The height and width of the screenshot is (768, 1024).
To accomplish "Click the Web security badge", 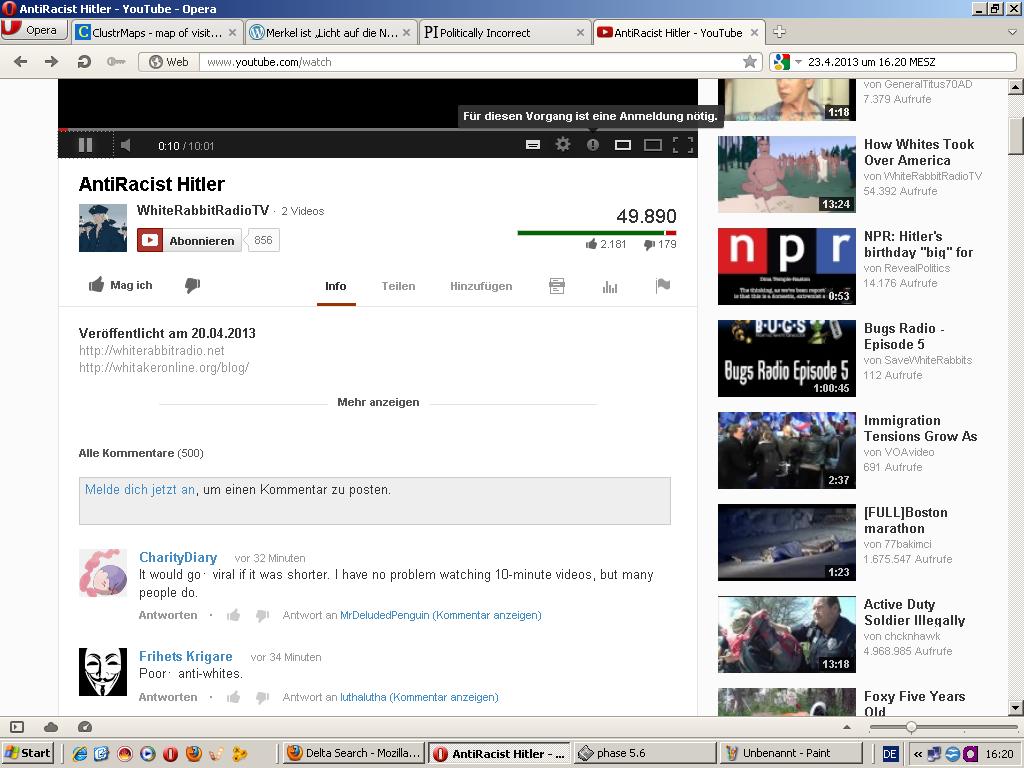I will pos(169,62).
